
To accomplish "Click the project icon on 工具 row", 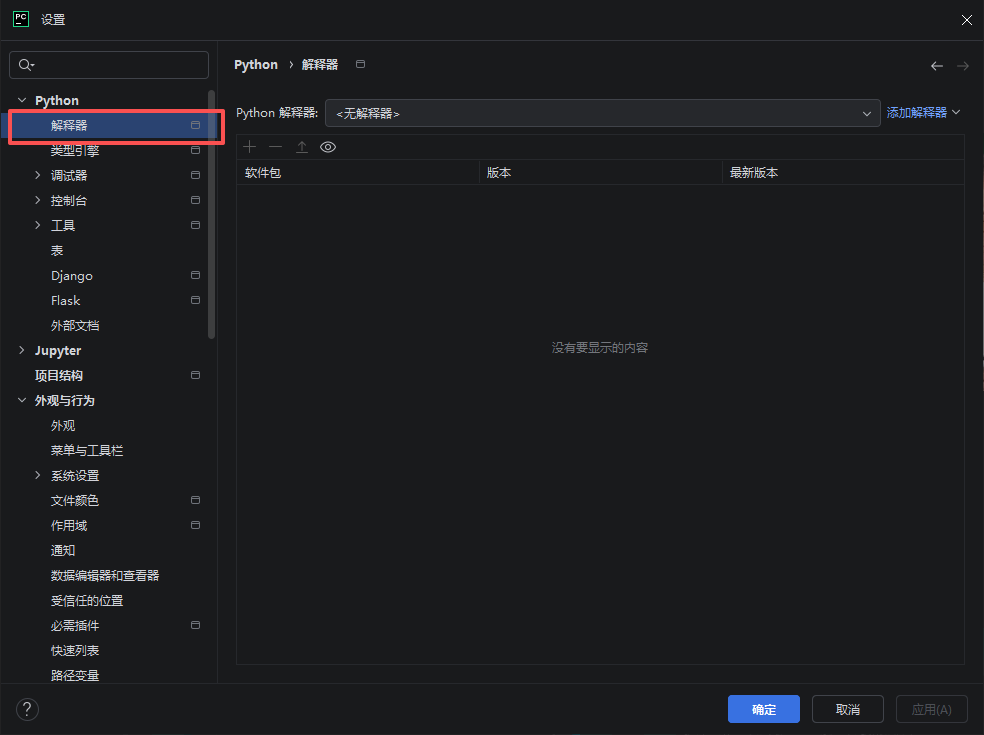I will [x=195, y=225].
